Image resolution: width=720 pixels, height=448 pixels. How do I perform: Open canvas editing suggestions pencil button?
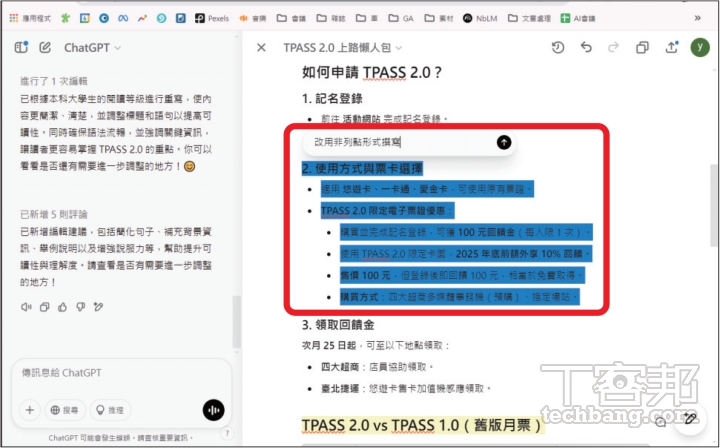[690, 418]
